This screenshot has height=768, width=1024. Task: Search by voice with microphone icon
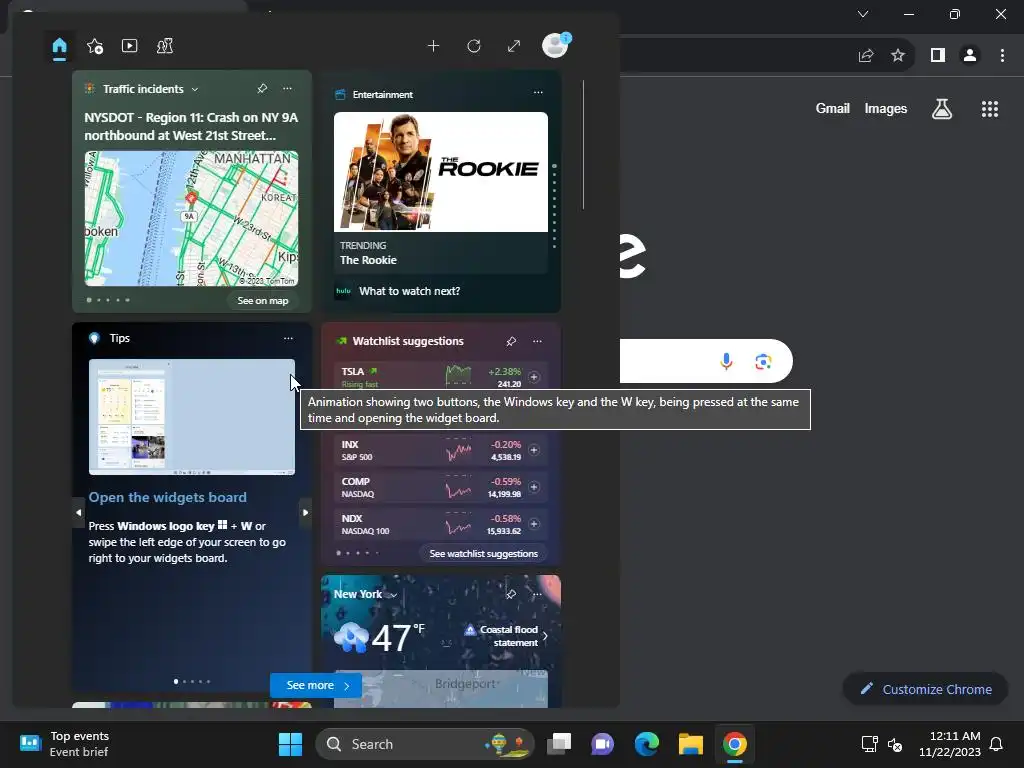click(726, 361)
